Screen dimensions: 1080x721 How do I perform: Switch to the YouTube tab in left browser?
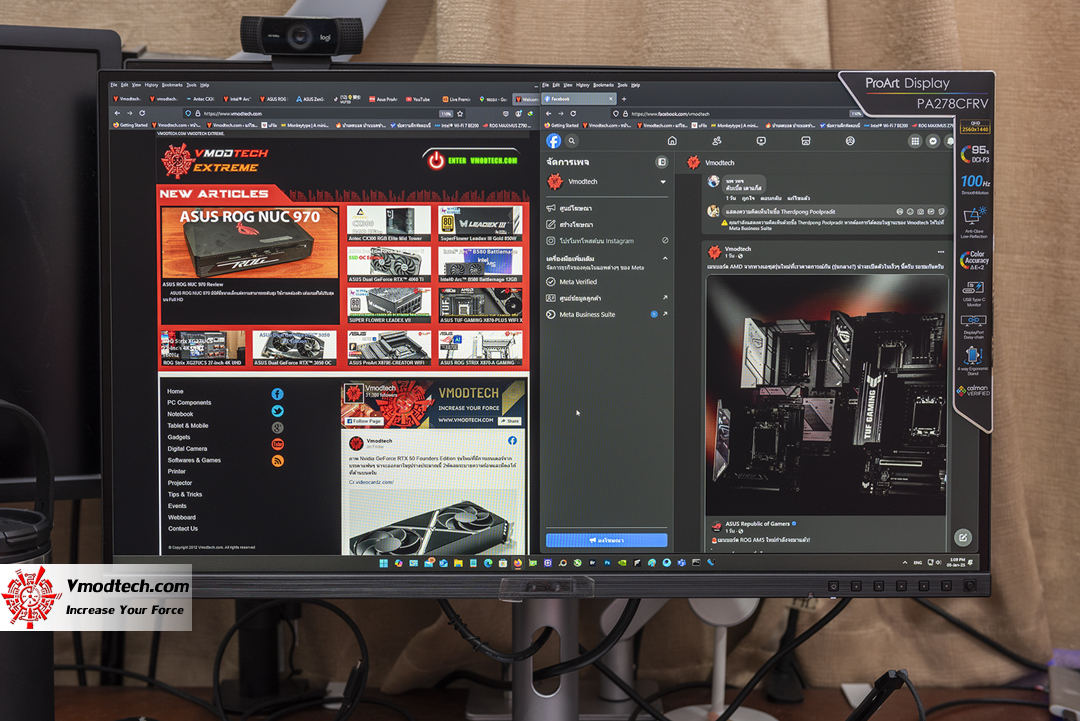(x=418, y=99)
